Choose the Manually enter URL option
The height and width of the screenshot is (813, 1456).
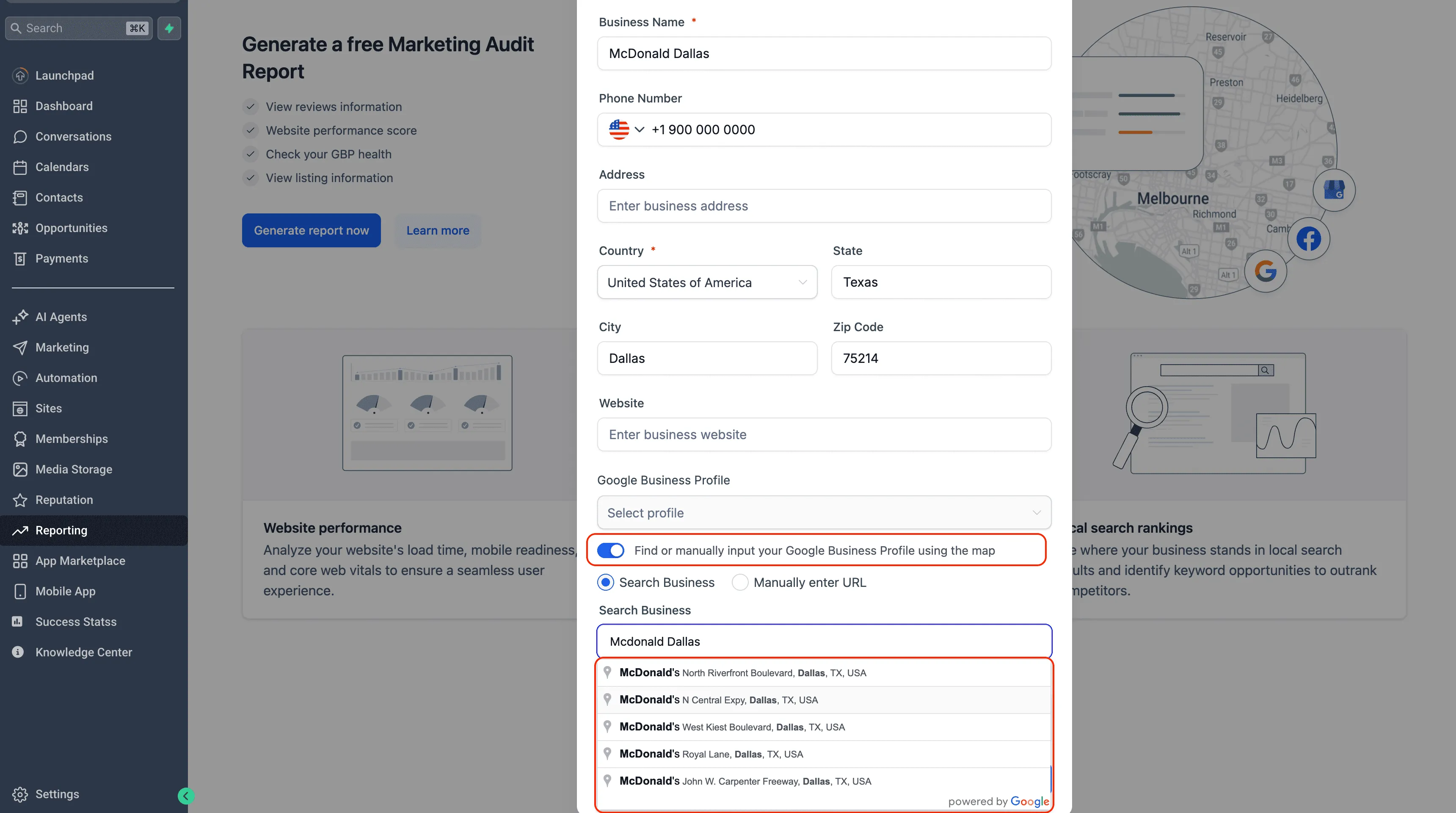point(740,582)
